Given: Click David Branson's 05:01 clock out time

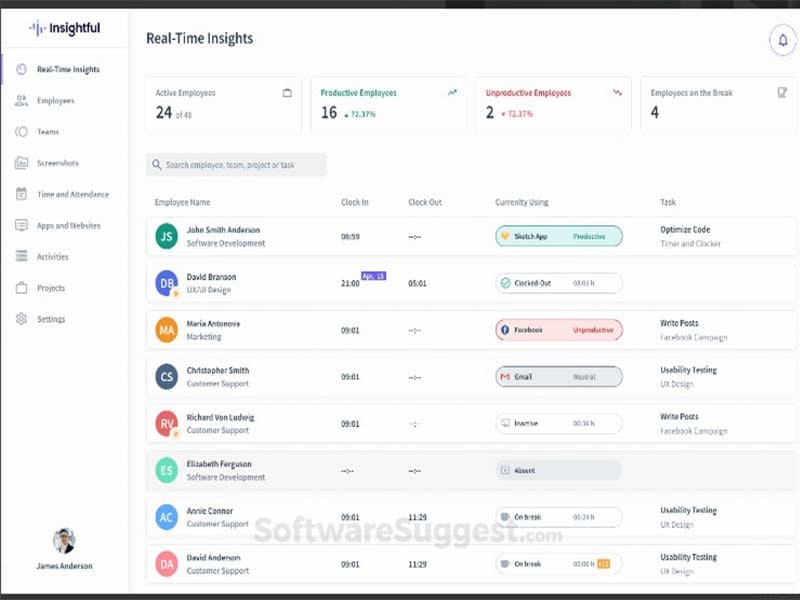Looking at the screenshot, I should tap(417, 283).
